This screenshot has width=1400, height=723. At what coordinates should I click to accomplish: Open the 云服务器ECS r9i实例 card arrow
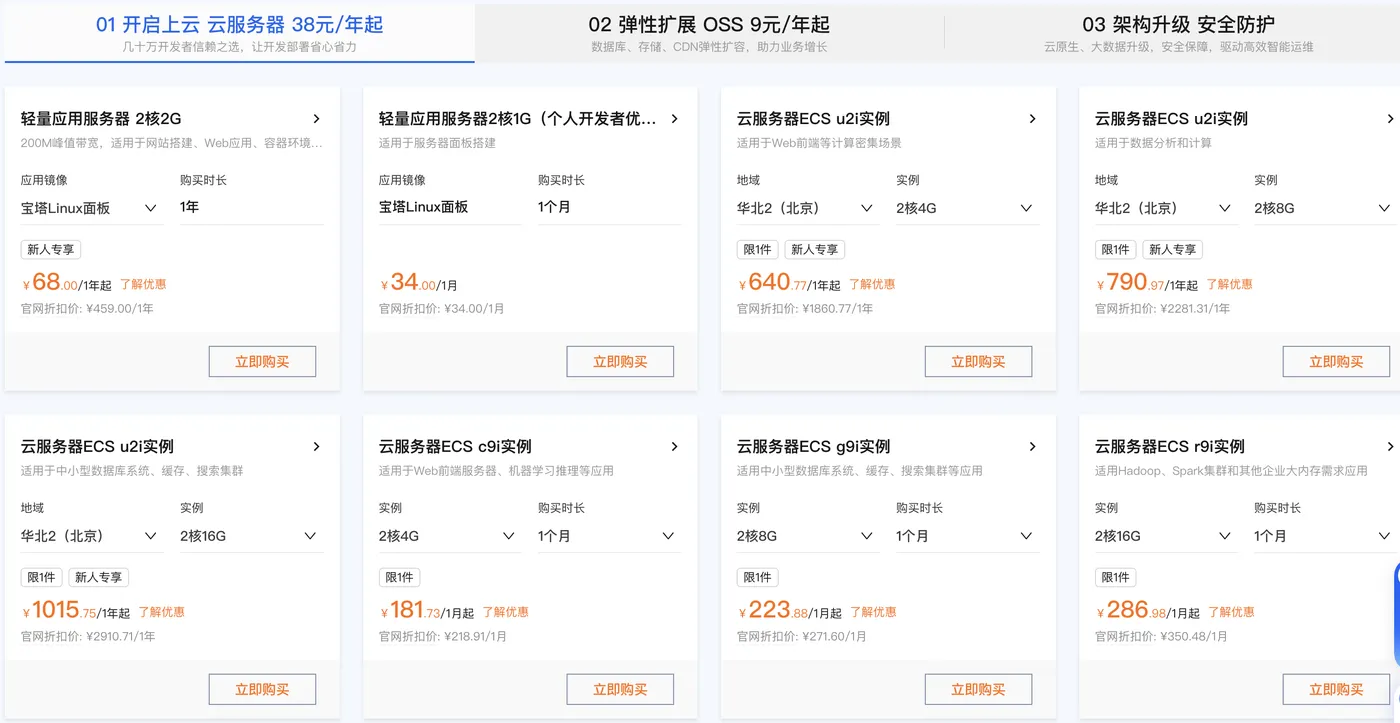tap(1390, 446)
